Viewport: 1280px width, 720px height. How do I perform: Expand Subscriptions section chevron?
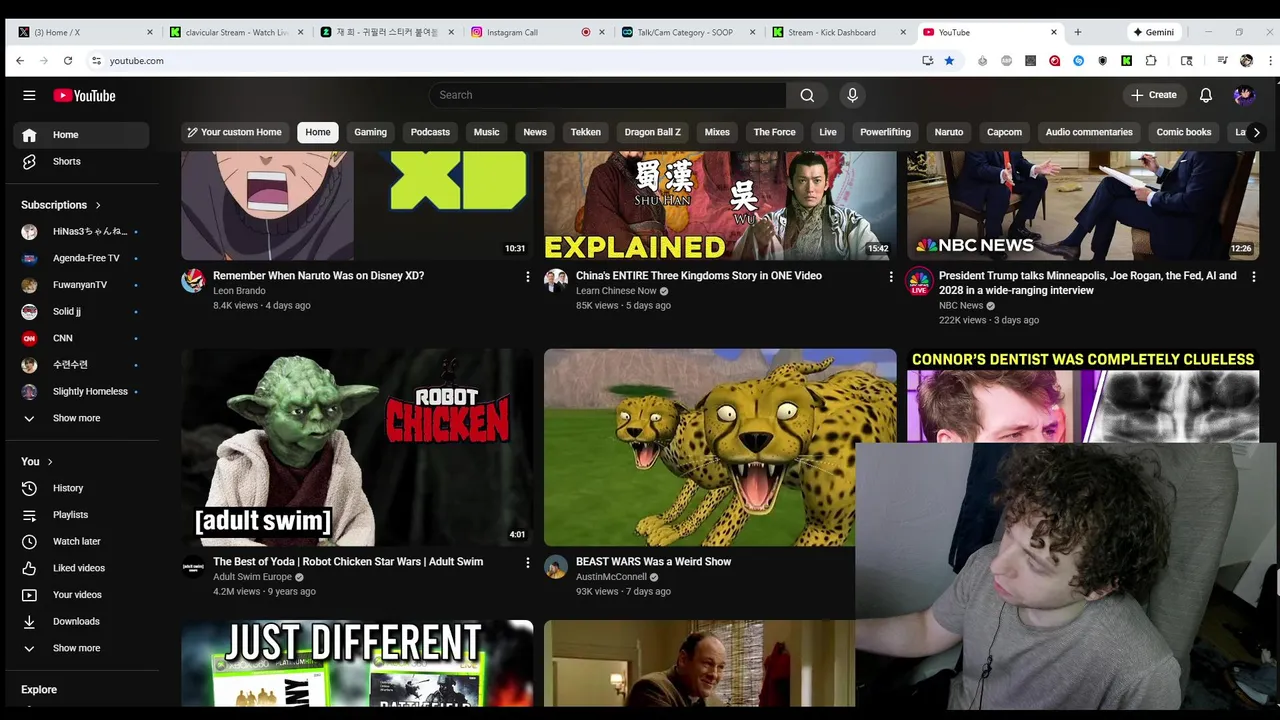(98, 205)
